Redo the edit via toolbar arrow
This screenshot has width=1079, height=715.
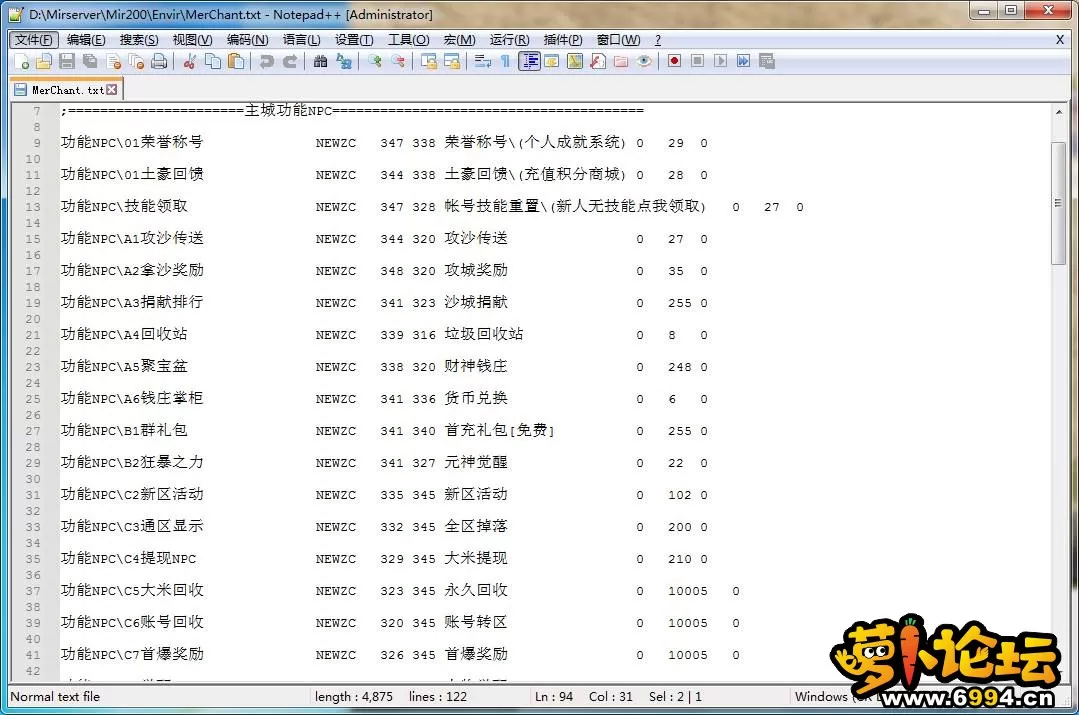click(x=290, y=62)
